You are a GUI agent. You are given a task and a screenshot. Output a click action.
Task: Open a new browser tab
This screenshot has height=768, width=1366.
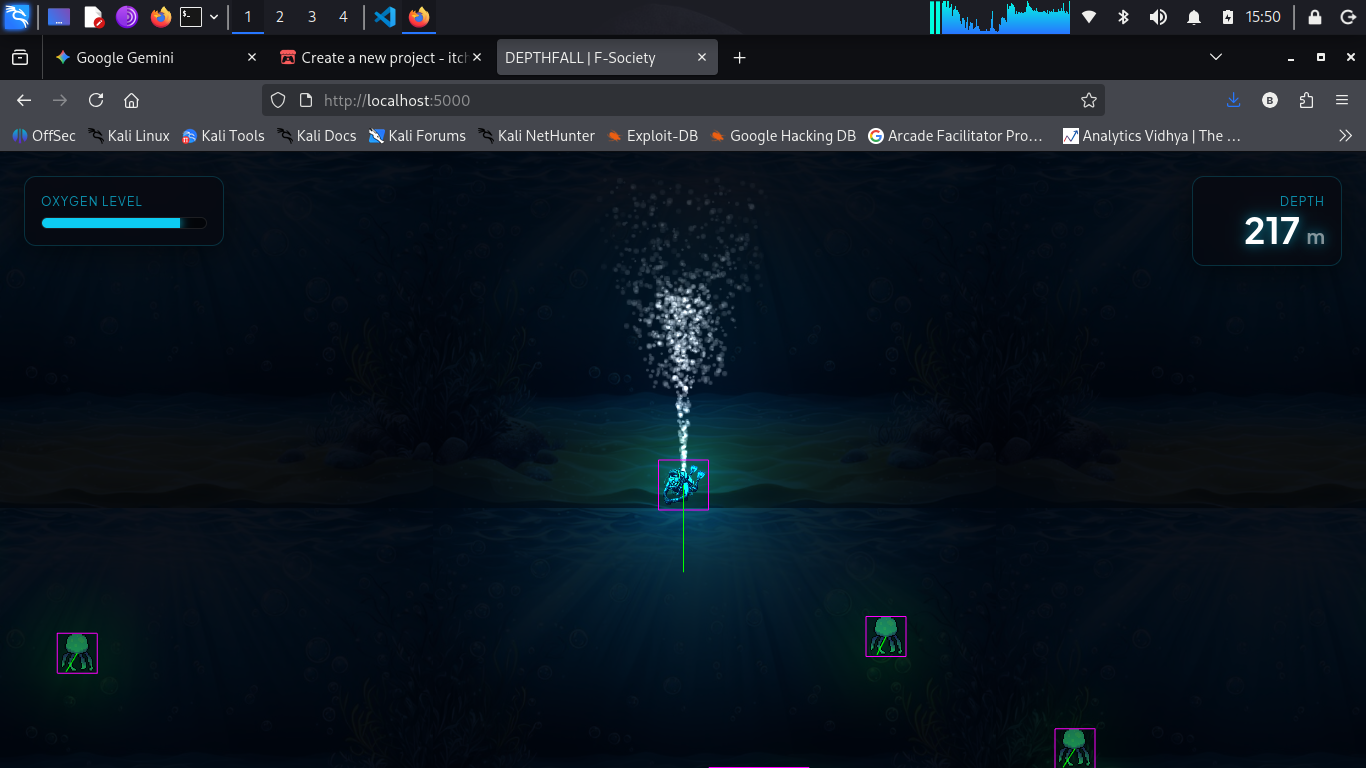[739, 58]
